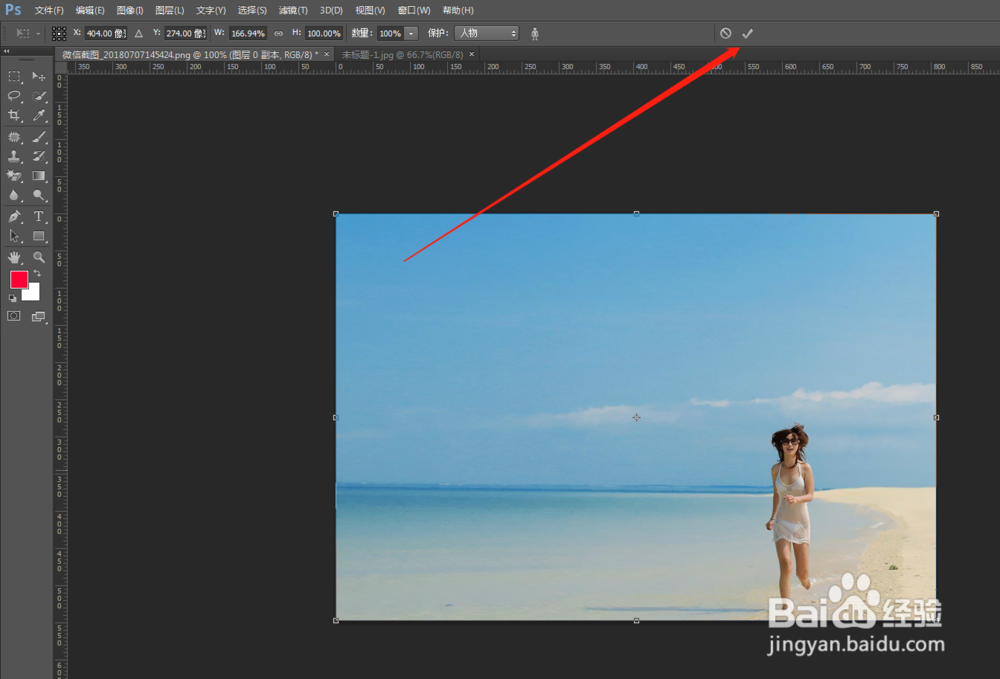Cancel the transform with the circle-slash icon
The width and height of the screenshot is (1000, 679).
pyautogui.click(x=726, y=33)
